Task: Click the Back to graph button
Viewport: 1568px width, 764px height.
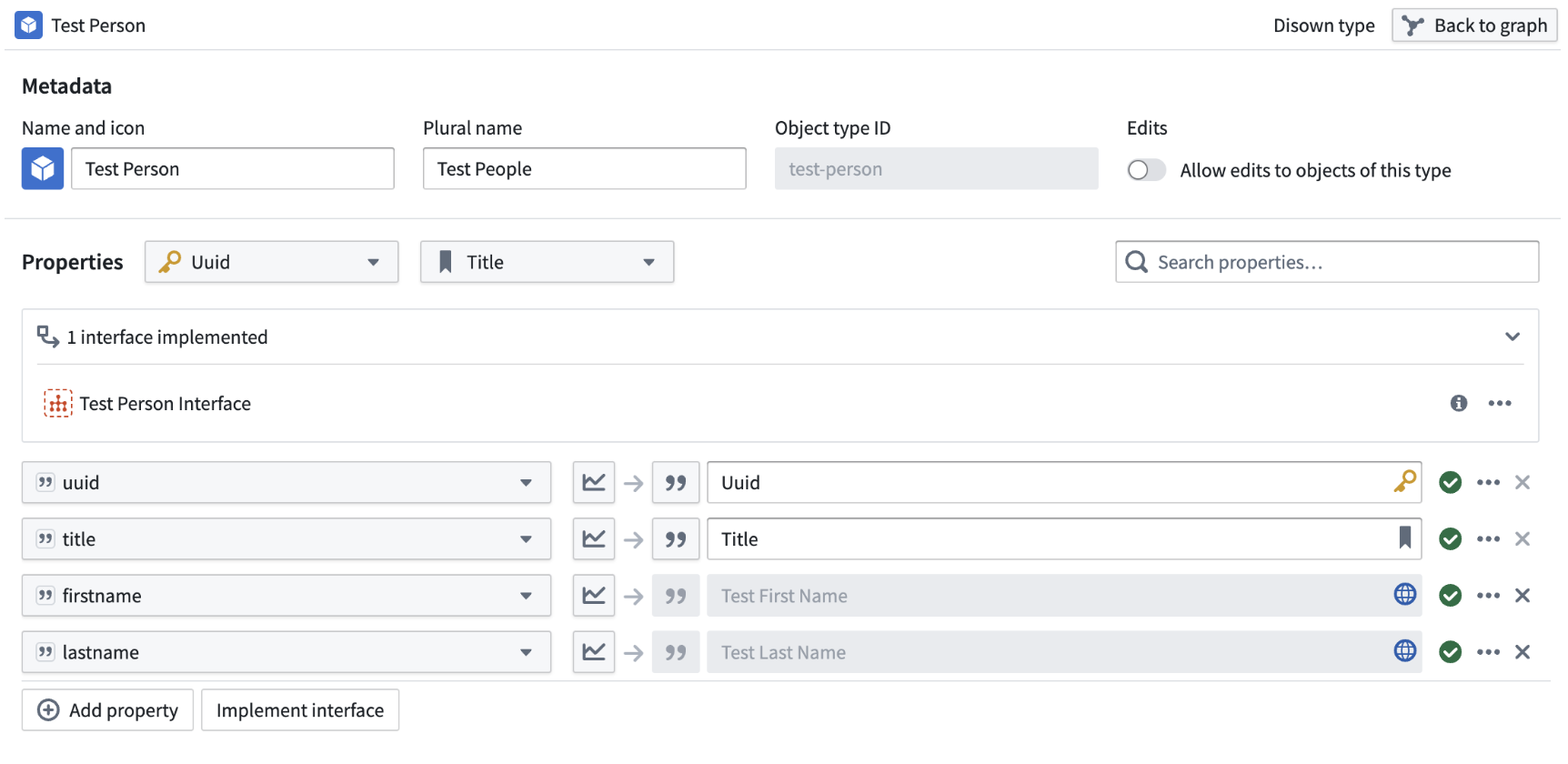Action: 1474,25
